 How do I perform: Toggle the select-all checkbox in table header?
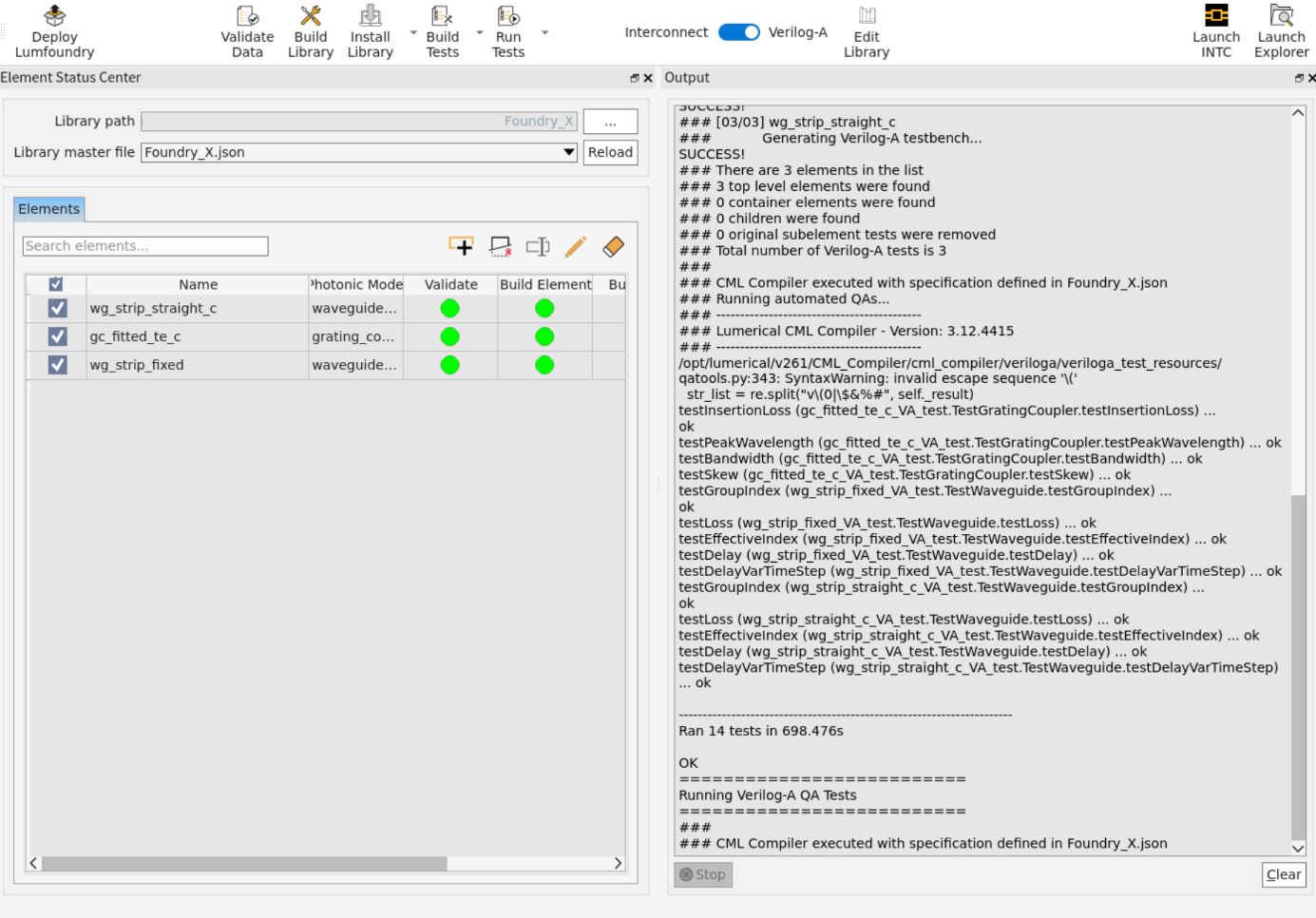(56, 284)
